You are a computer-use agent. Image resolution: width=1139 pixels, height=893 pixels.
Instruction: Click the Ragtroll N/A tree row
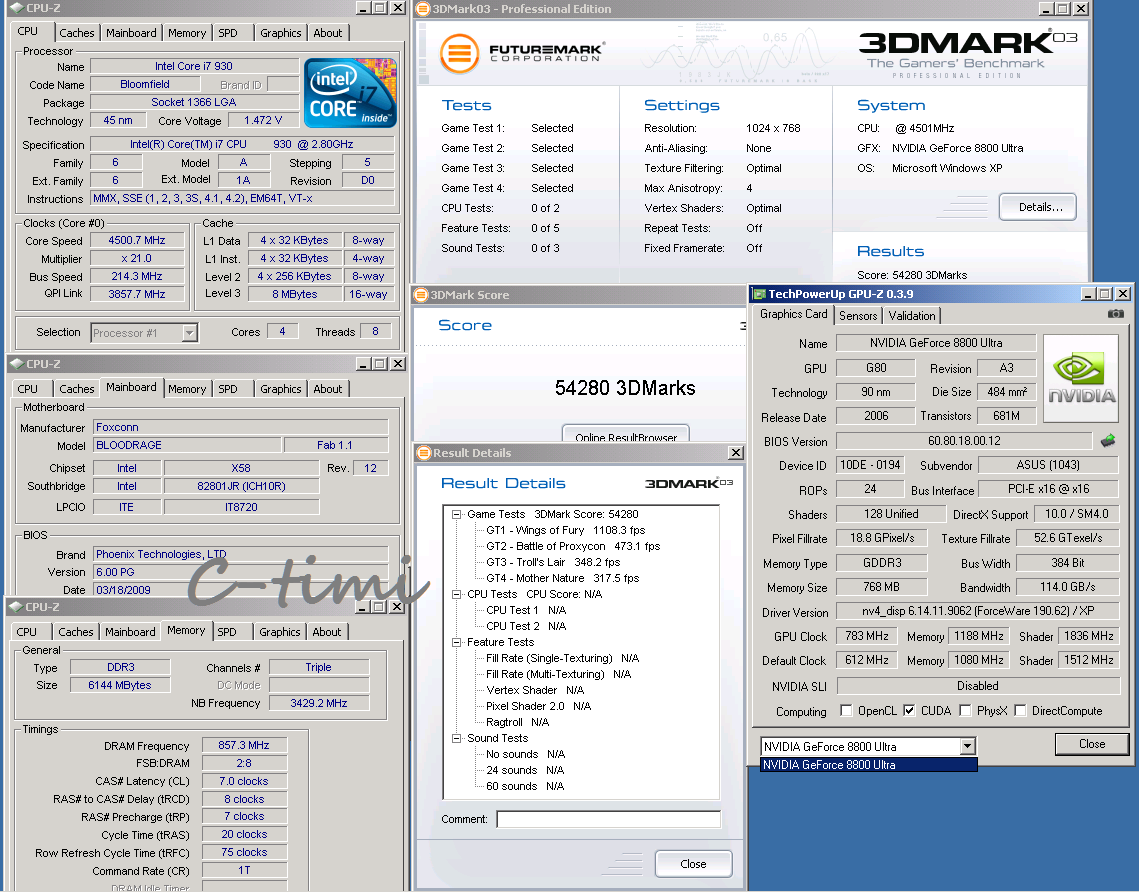point(517,722)
